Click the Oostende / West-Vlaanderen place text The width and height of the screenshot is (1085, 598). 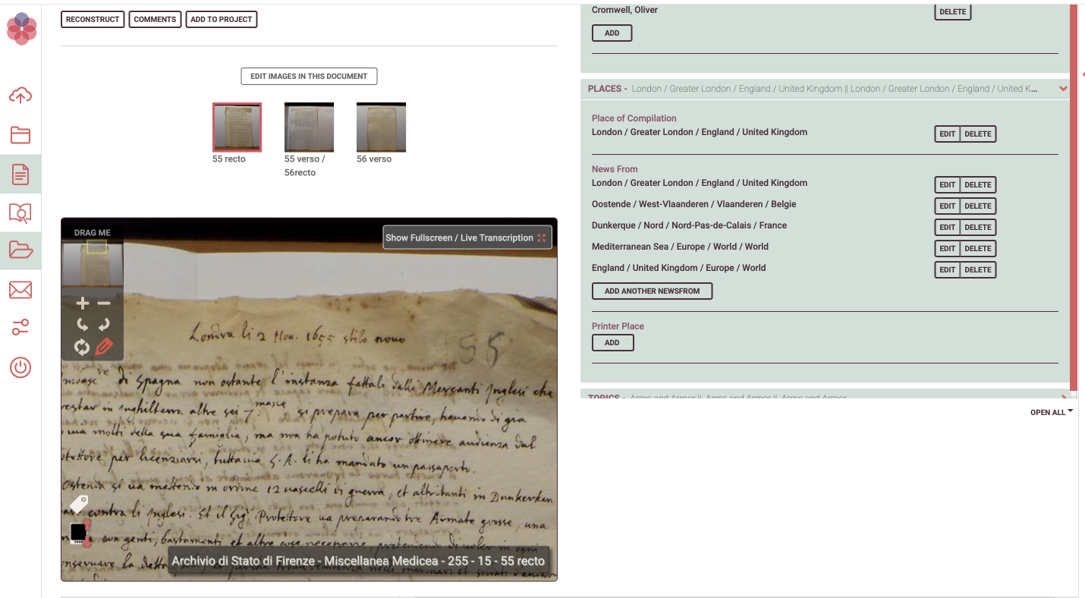click(693, 204)
